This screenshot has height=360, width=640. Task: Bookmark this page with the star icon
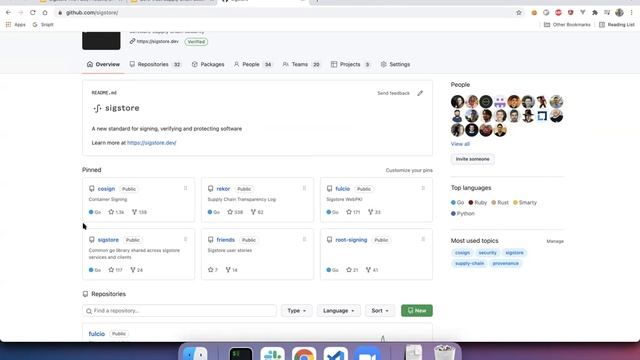[x=519, y=13]
